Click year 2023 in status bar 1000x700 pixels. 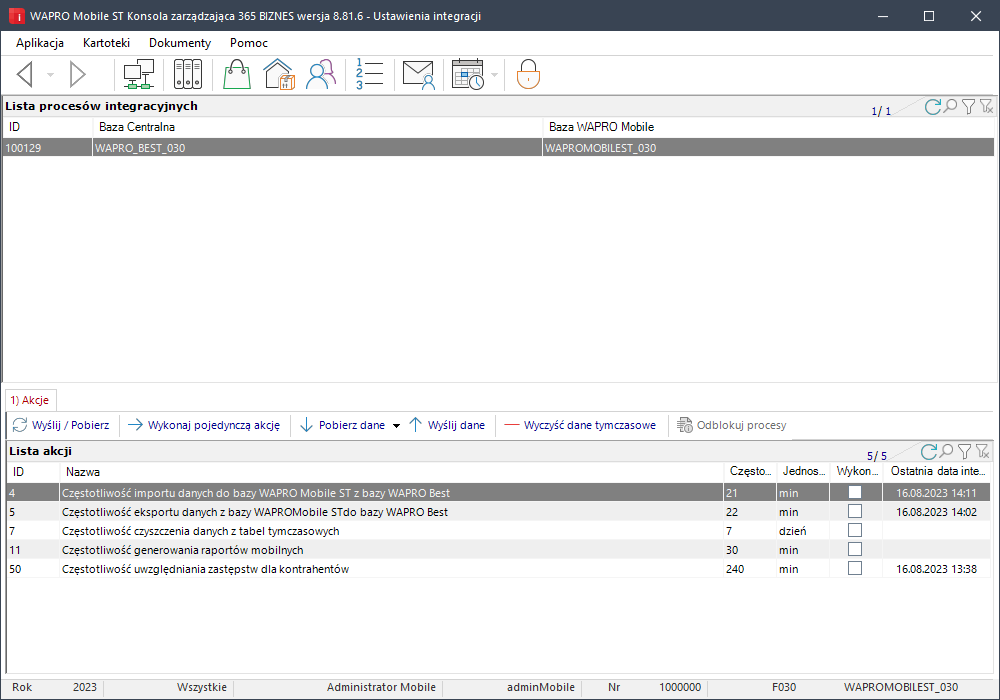[x=85, y=687]
